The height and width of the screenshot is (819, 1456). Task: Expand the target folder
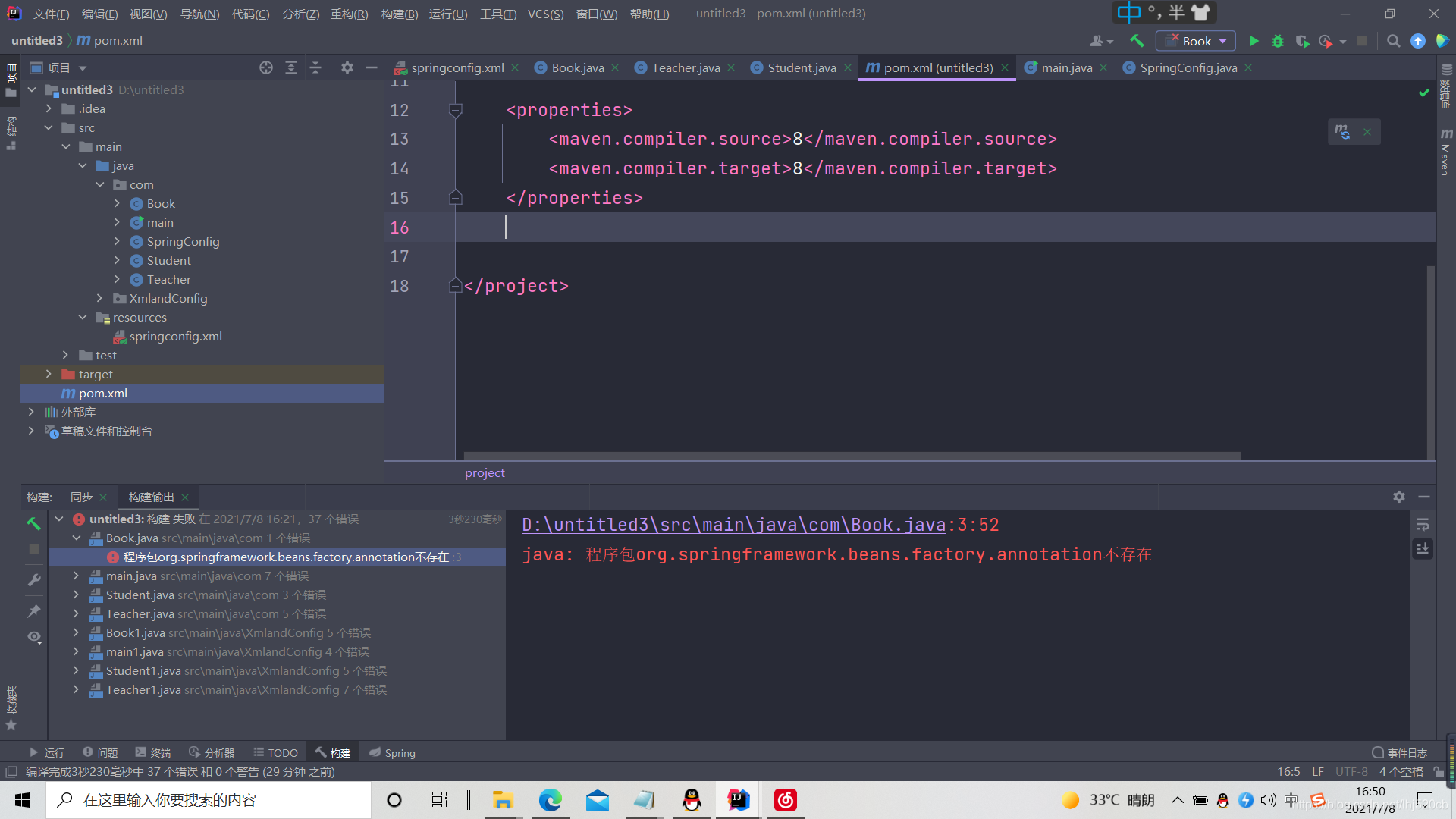[x=49, y=374]
